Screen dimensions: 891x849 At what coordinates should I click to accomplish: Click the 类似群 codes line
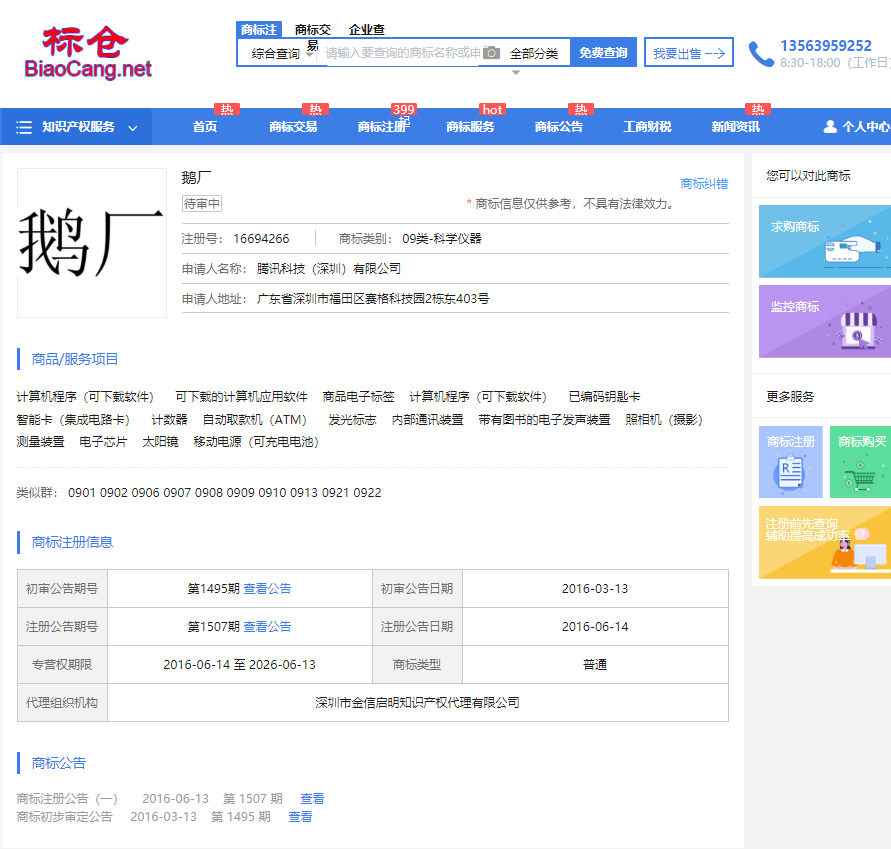[199, 493]
